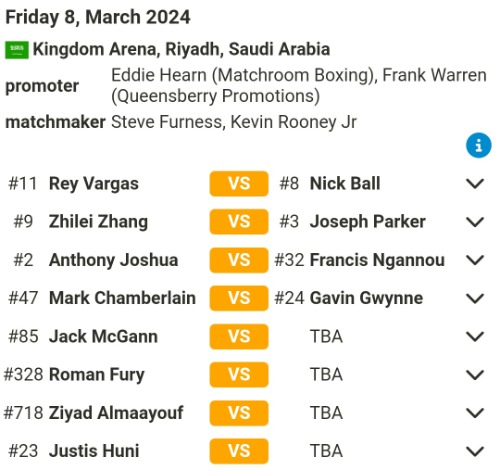The image size is (500, 470).
Task: Expand the Zhang vs Parker bout details
Action: [x=475, y=222]
